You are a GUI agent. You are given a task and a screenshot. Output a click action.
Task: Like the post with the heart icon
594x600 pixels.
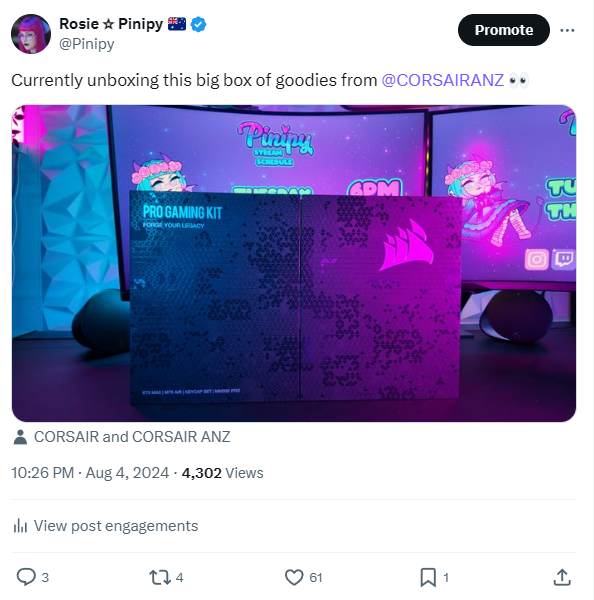tap(294, 577)
